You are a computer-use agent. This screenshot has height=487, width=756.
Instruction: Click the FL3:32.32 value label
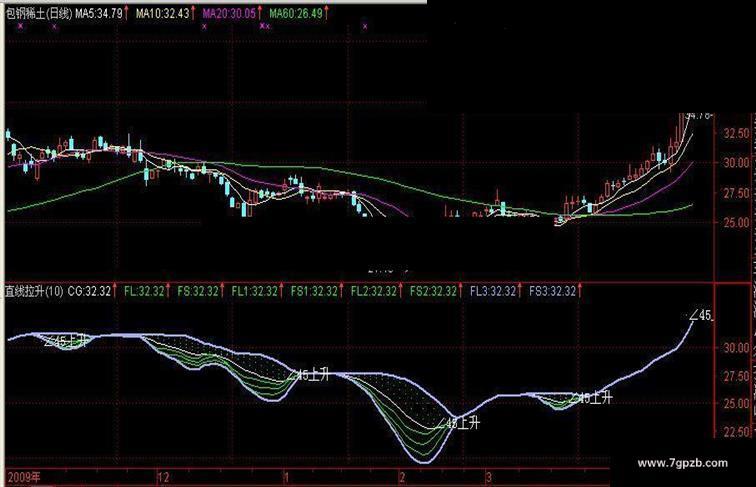[493, 291]
